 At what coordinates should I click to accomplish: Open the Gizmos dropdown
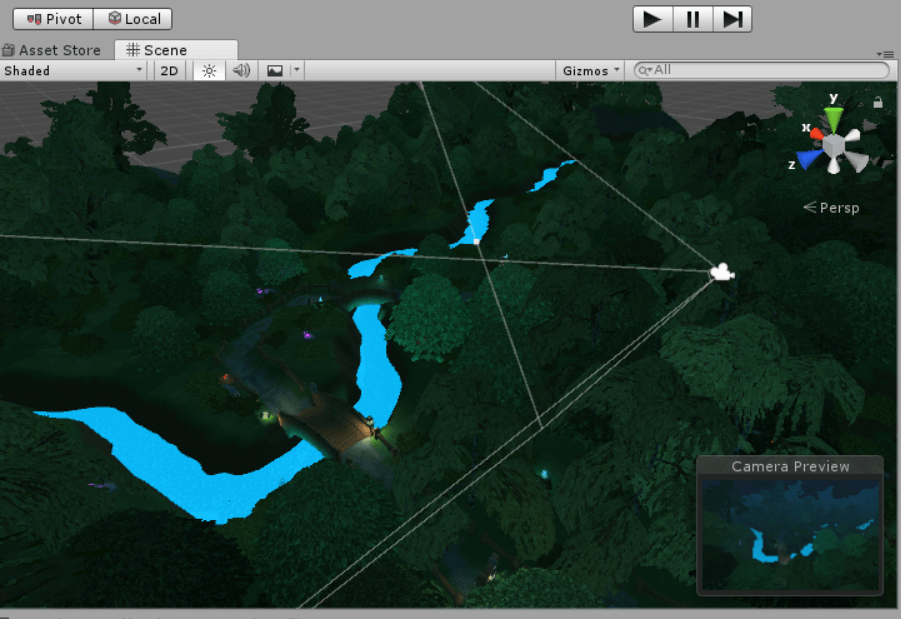591,71
